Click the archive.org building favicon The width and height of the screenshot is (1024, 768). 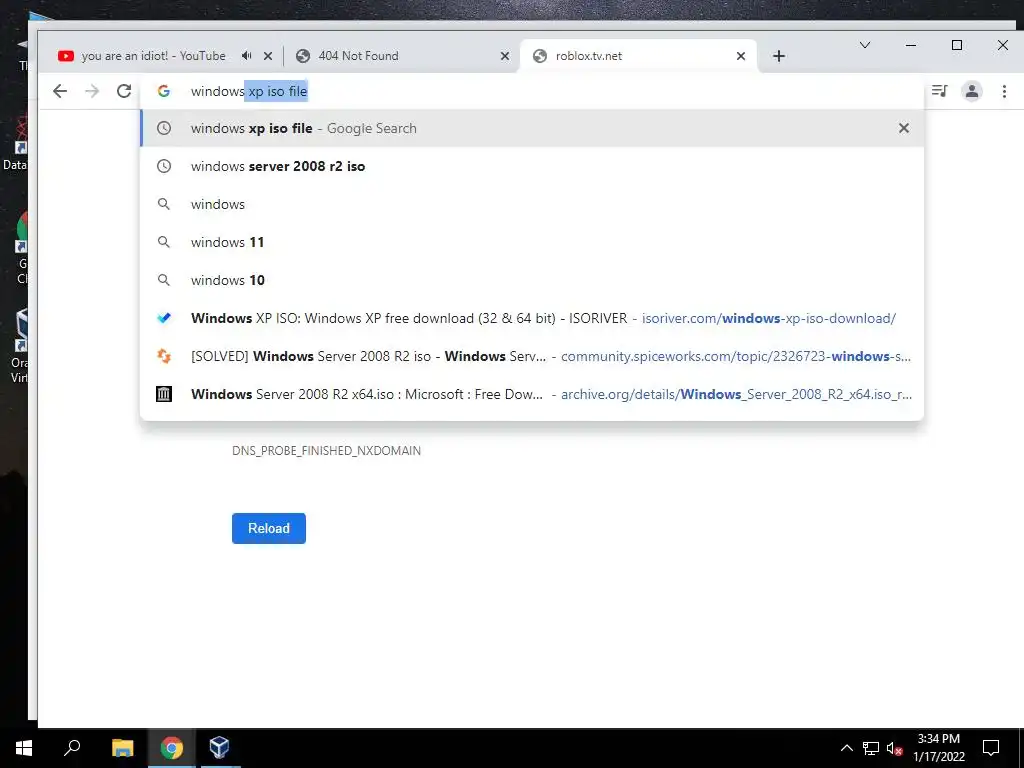164,394
